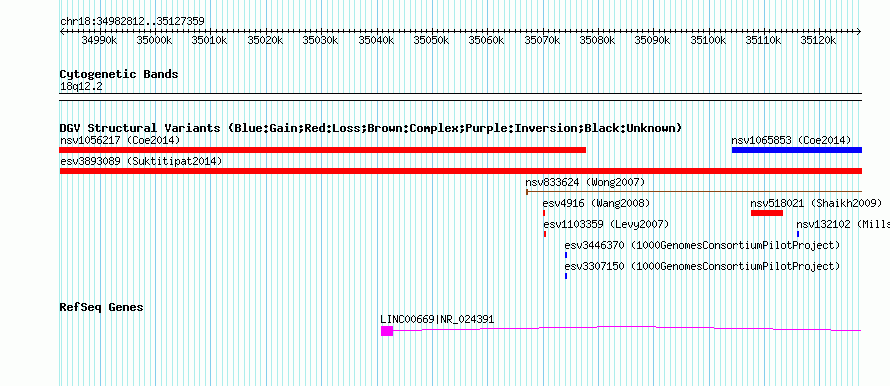Select the small blue esv3446370 marker

coord(566,255)
